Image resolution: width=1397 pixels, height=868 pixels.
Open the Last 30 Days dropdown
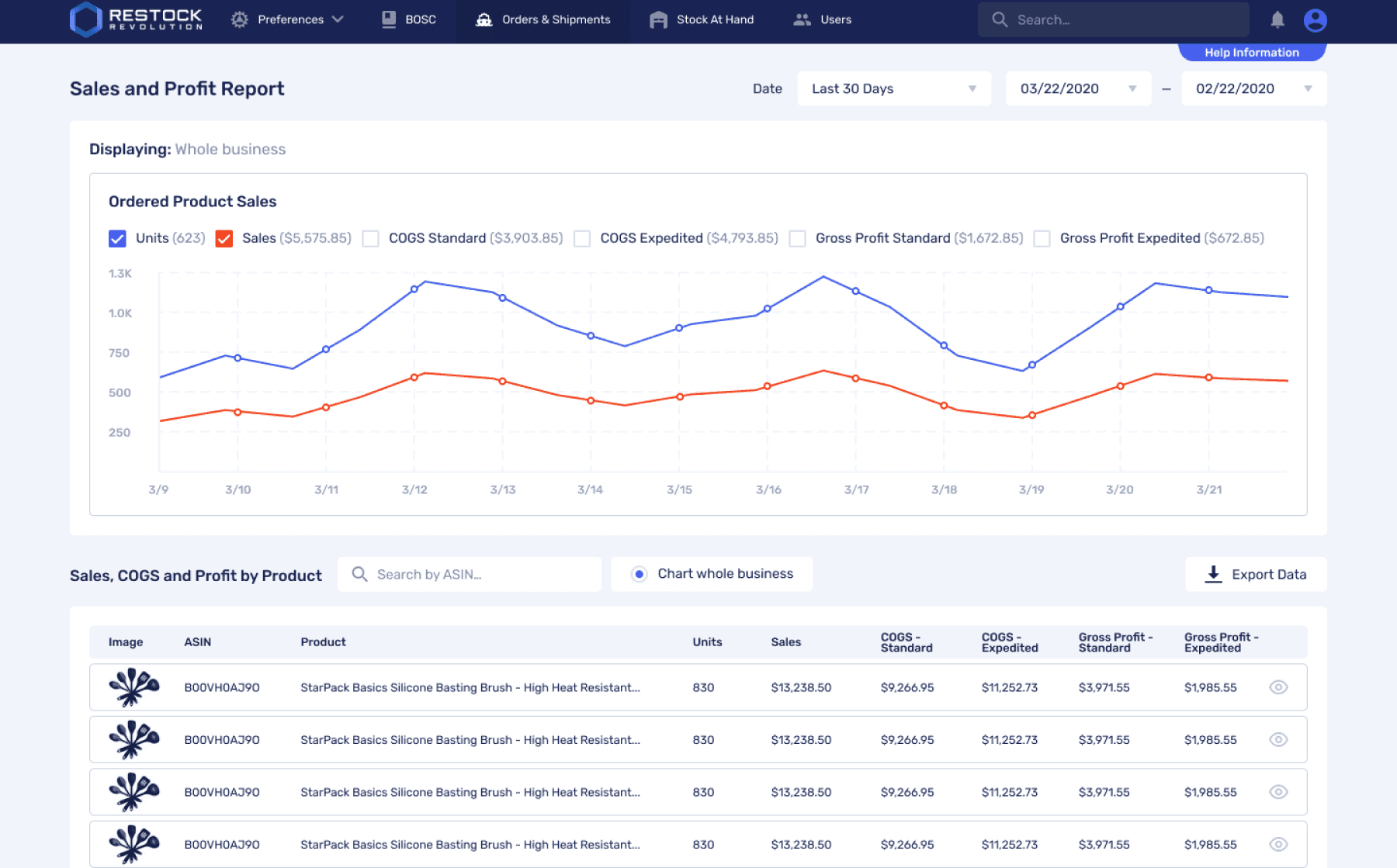[894, 88]
